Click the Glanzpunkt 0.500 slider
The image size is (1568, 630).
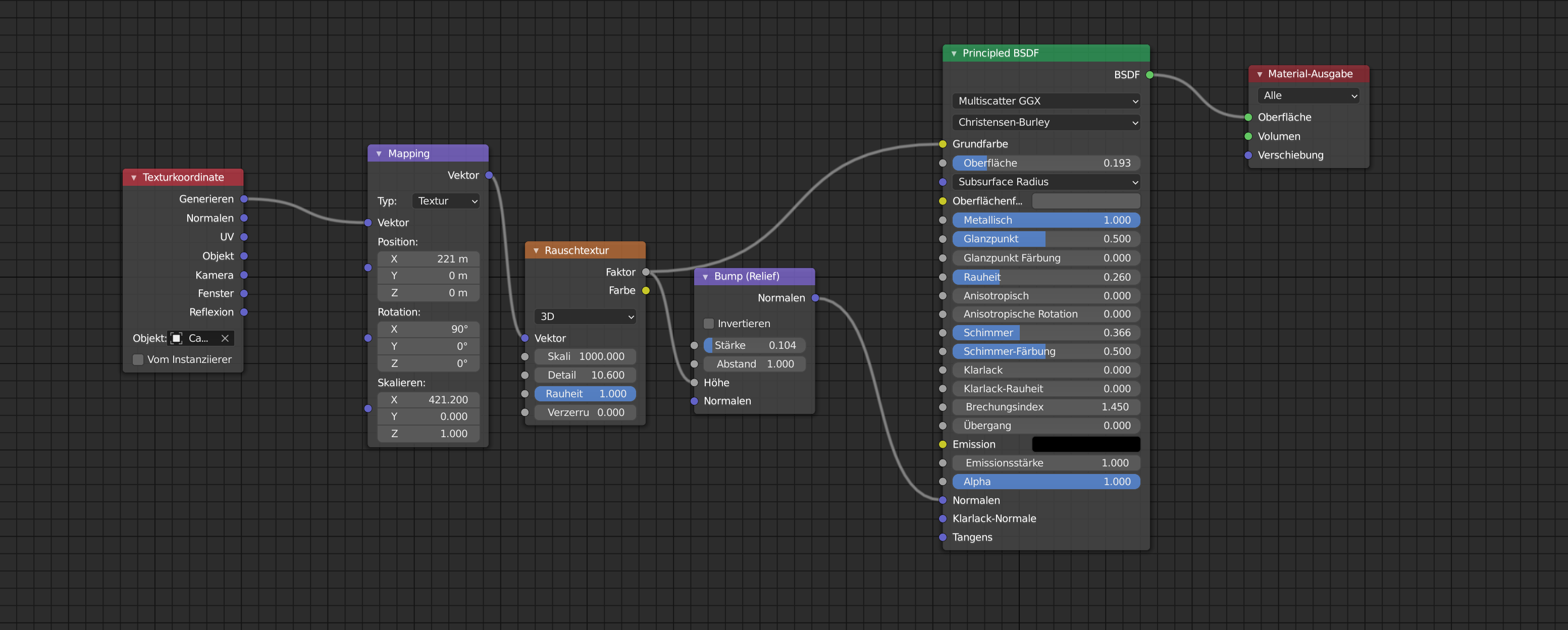click(1046, 239)
